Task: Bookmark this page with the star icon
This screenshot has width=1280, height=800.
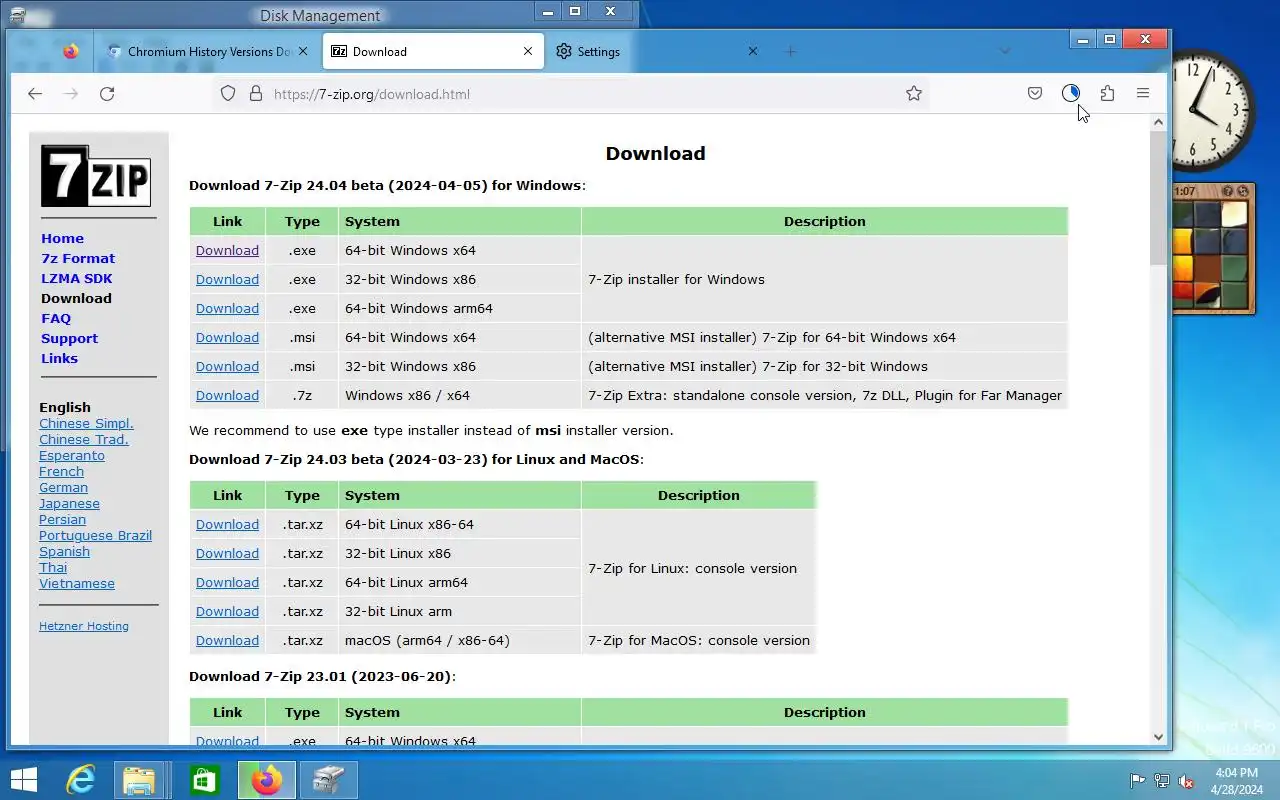Action: (x=914, y=93)
